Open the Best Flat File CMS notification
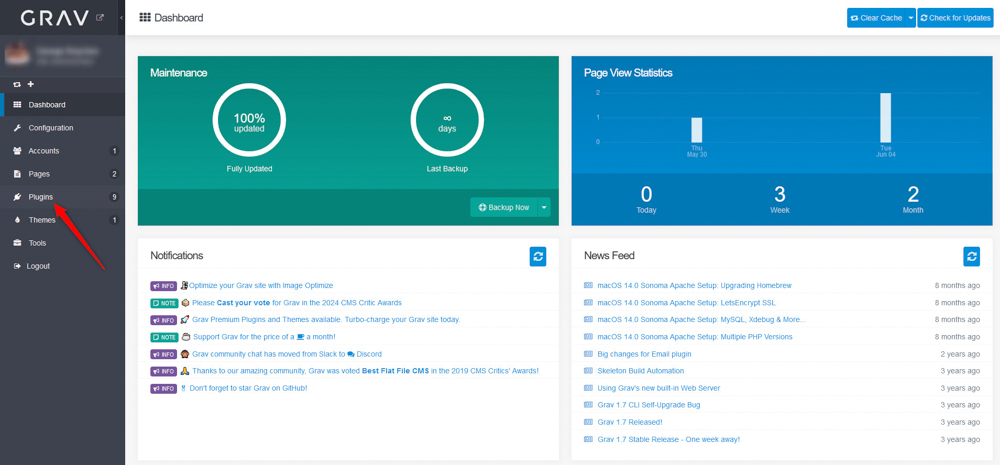This screenshot has width=1000, height=465. [x=365, y=371]
